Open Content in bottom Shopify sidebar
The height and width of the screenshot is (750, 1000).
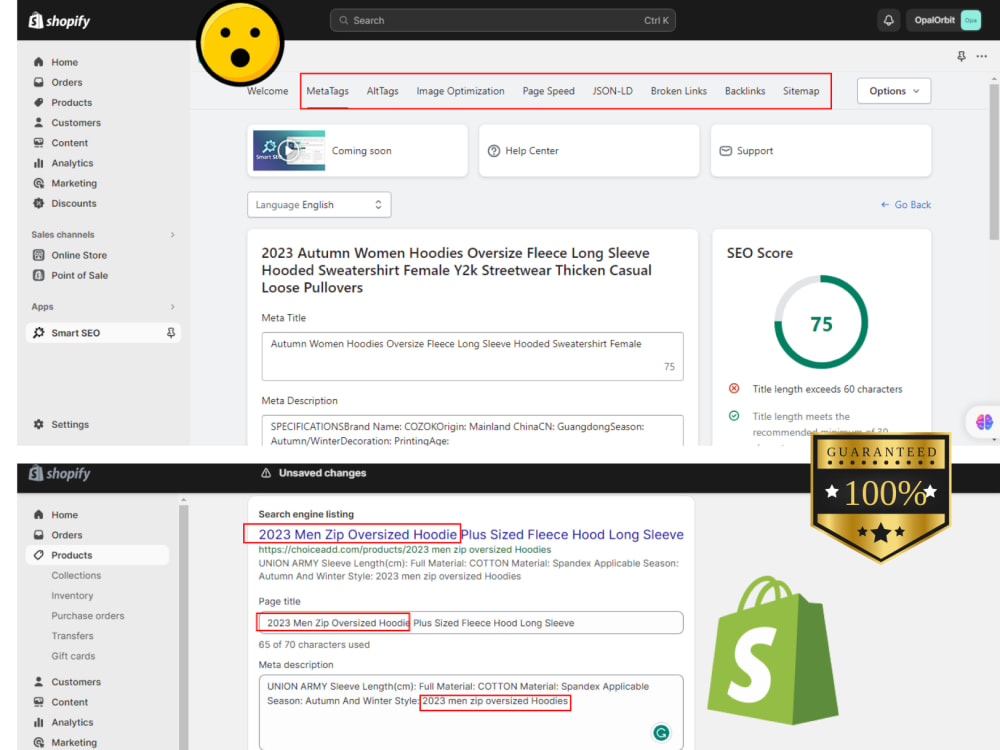pyautogui.click(x=69, y=702)
